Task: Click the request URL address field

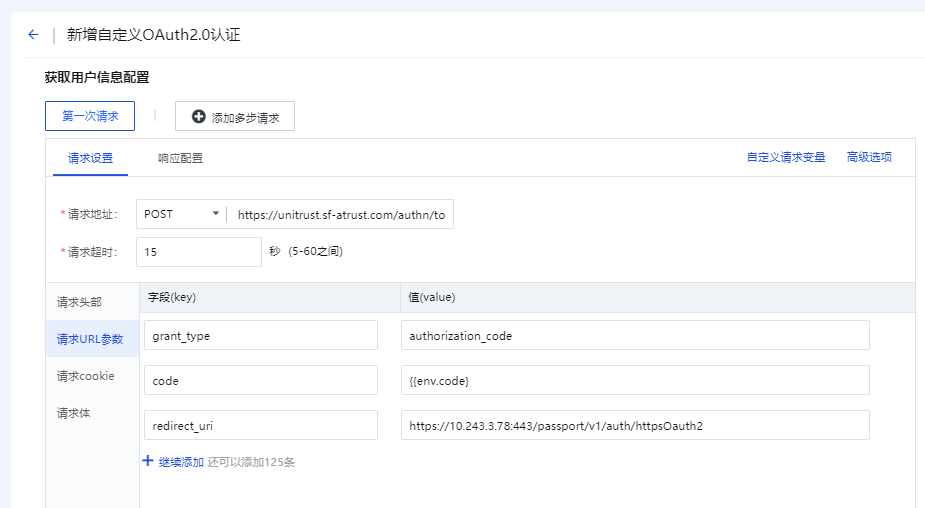Action: coord(341,214)
